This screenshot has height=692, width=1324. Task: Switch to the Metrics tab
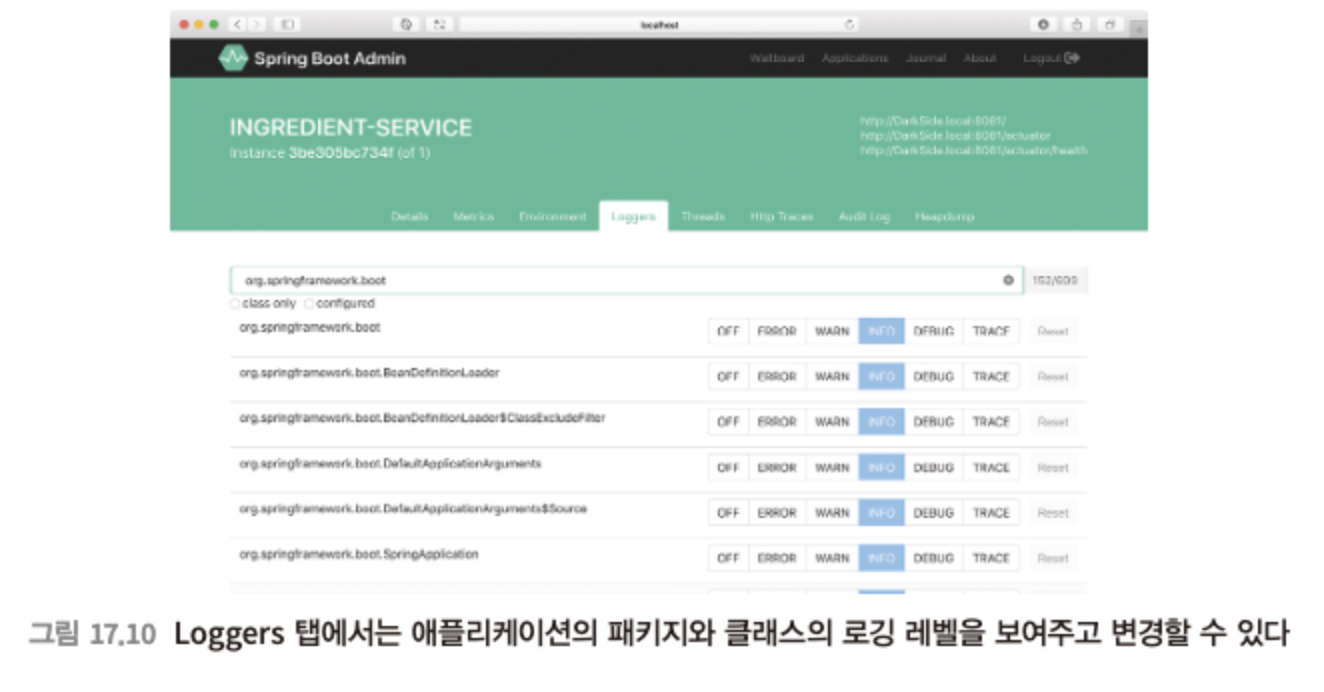[474, 216]
